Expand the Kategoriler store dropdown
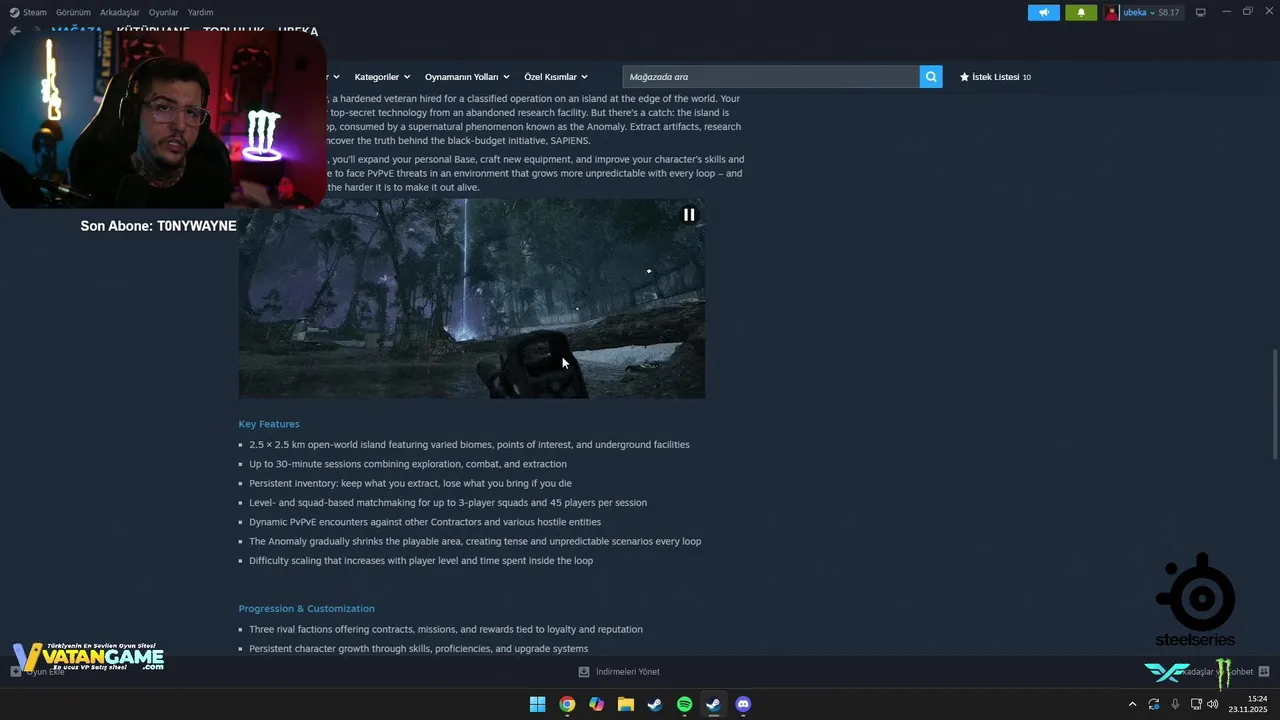 (382, 77)
